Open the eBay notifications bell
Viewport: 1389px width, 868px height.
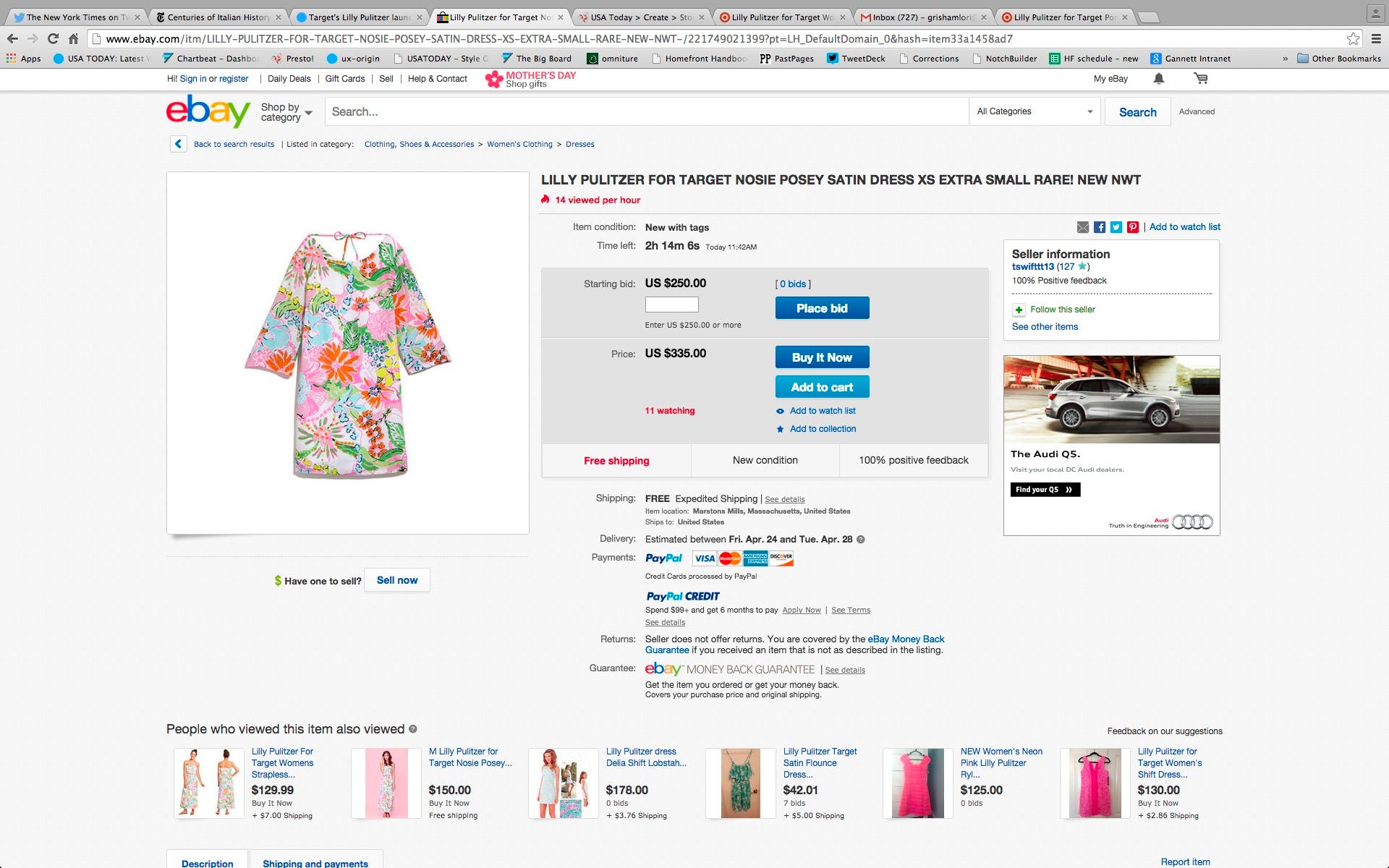tap(1159, 78)
